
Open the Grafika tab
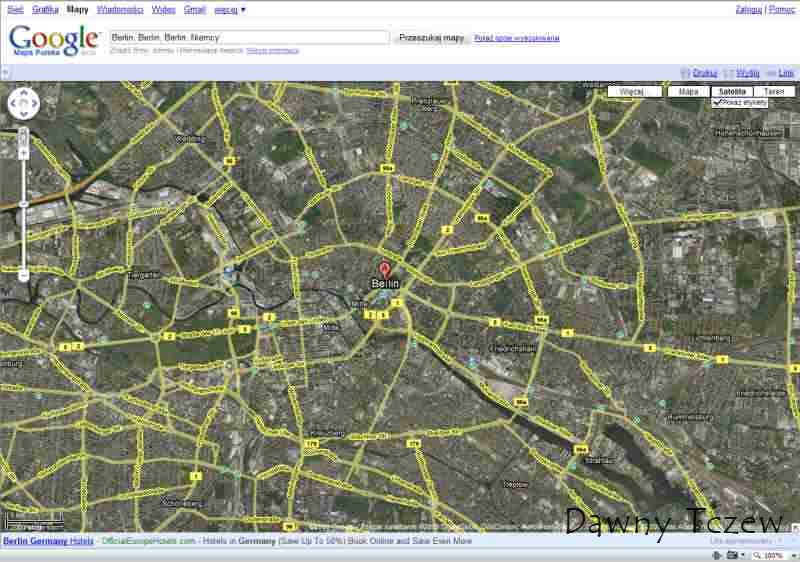(45, 9)
